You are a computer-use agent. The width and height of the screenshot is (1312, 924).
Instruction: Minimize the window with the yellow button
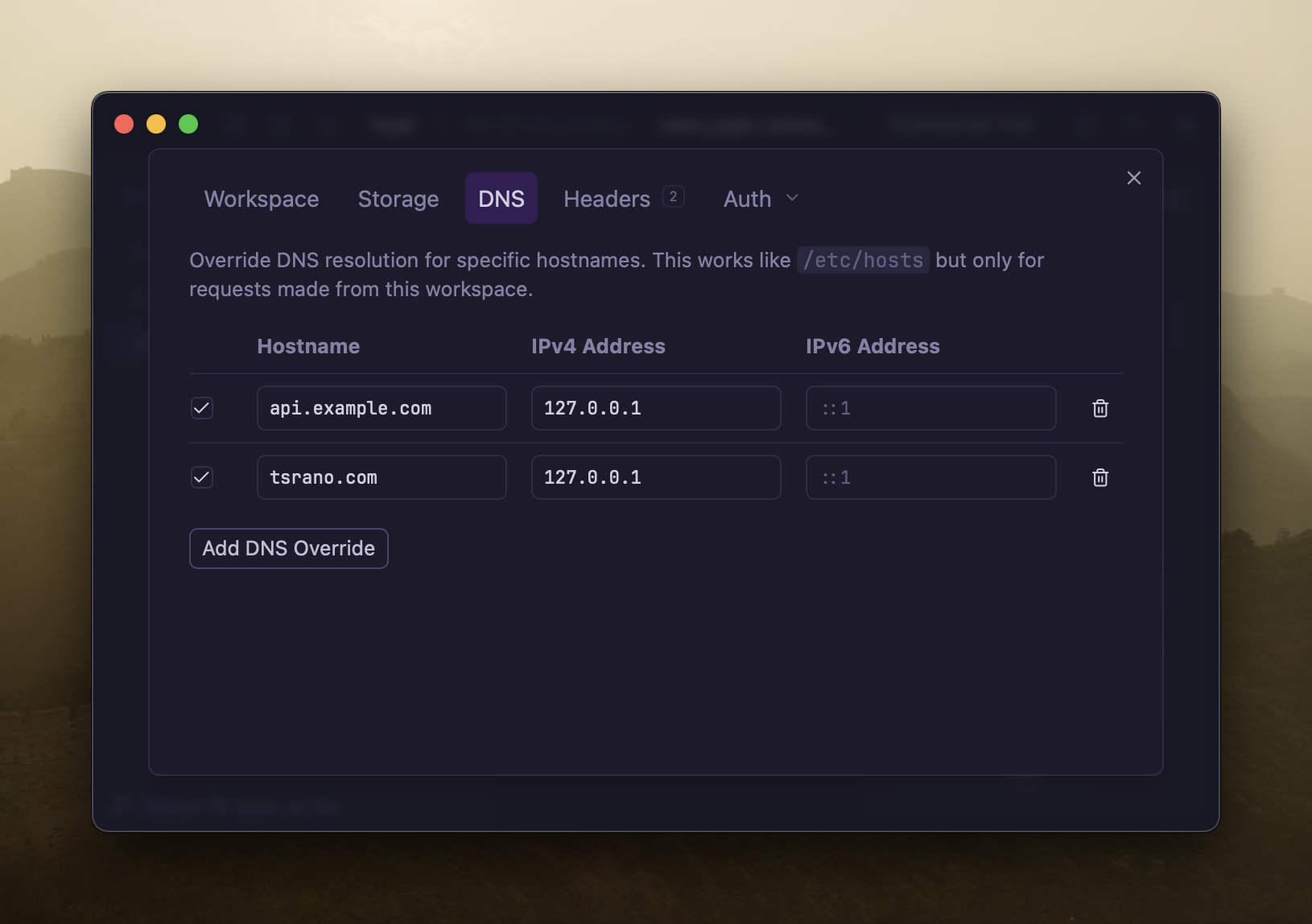pyautogui.click(x=156, y=124)
